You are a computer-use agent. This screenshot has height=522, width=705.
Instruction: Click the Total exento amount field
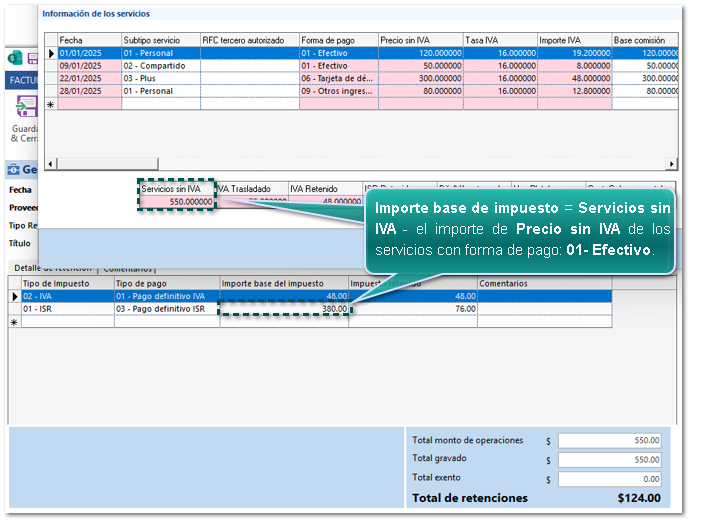(x=610, y=479)
